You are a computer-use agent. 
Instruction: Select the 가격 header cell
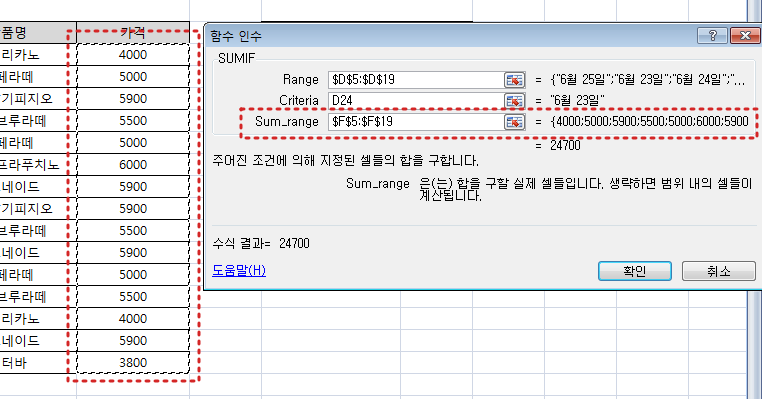pyautogui.click(x=133, y=33)
